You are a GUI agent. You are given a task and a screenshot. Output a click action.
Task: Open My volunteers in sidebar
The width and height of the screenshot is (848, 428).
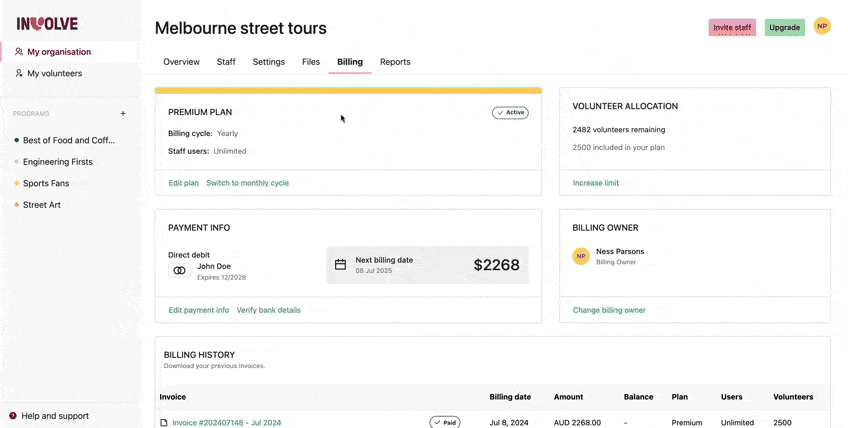coord(54,73)
